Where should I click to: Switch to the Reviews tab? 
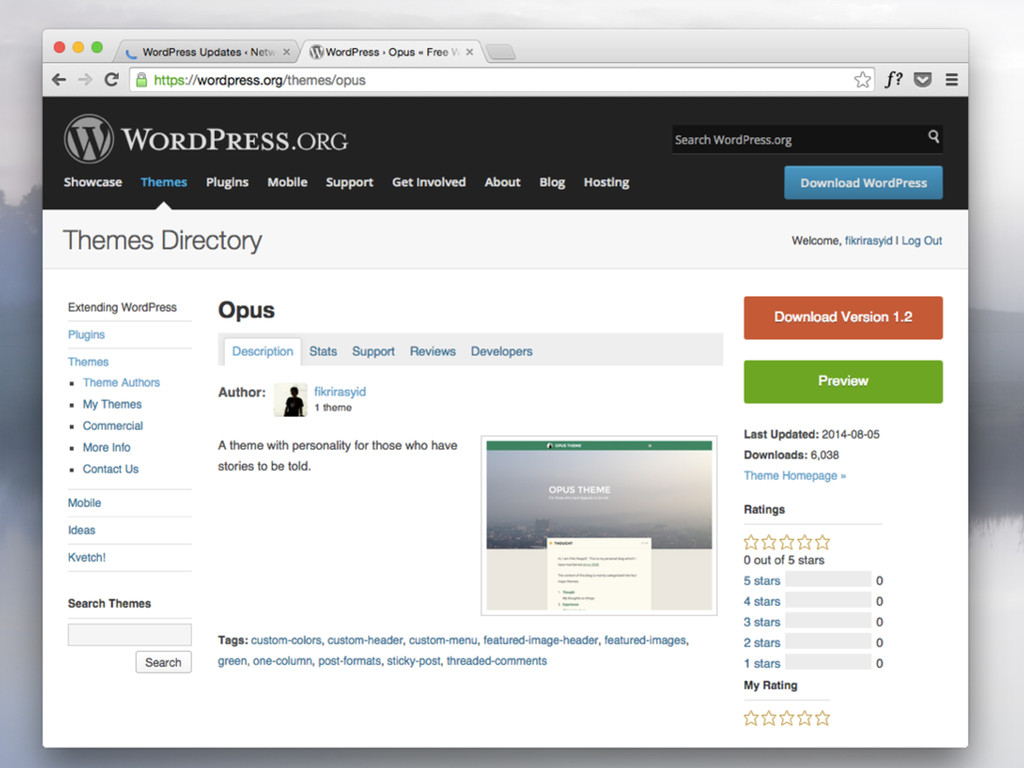tap(433, 351)
